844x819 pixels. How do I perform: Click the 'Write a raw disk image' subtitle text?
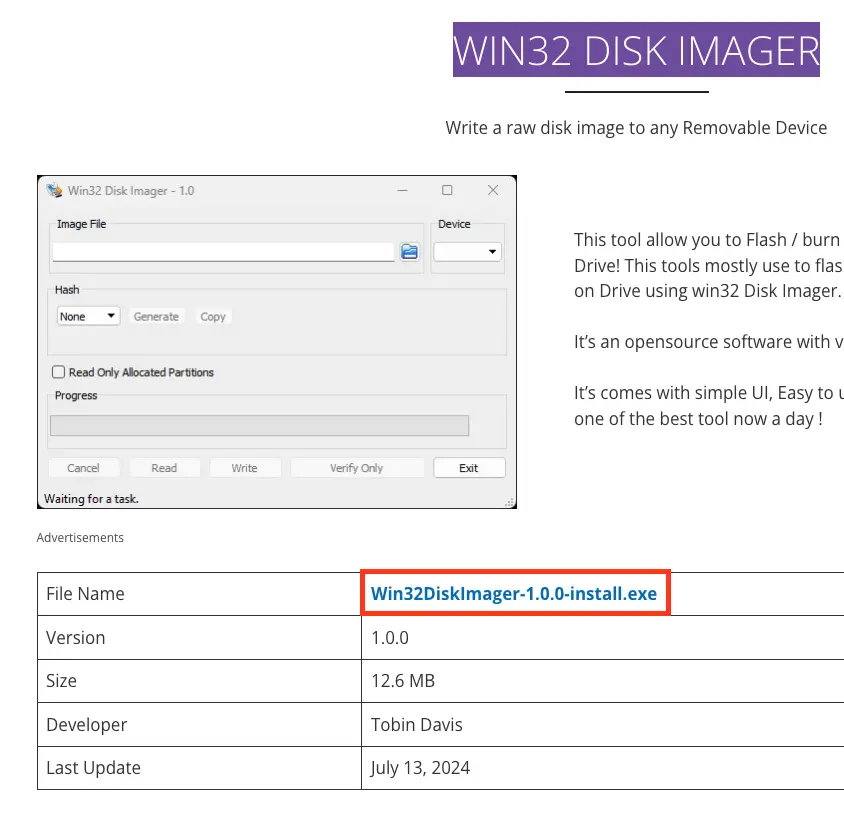[636, 128]
